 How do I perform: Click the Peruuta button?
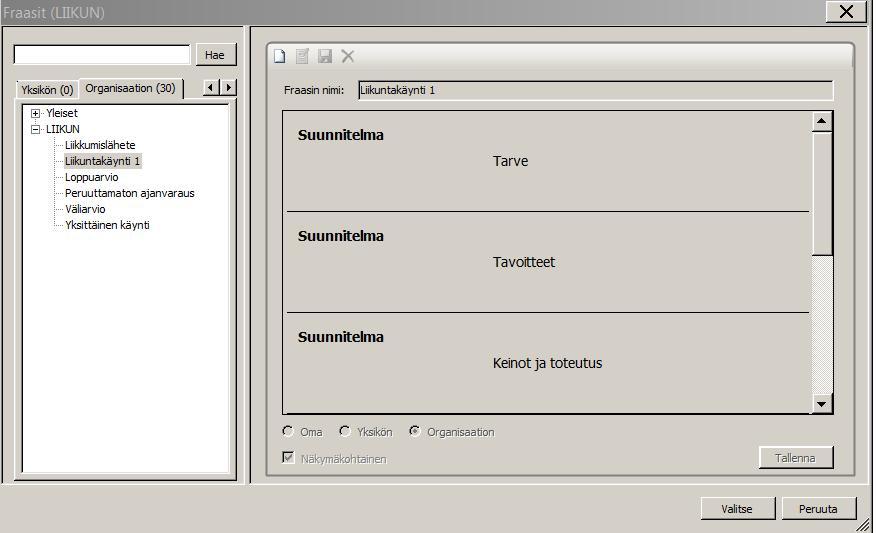(x=818, y=509)
